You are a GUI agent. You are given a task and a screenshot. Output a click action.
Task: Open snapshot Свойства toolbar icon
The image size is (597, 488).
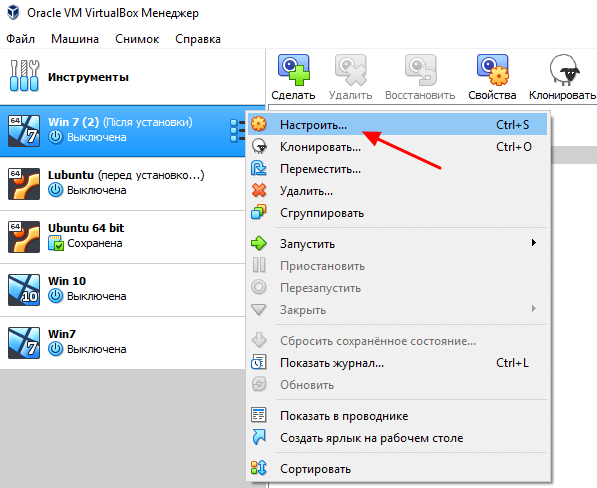pyautogui.click(x=492, y=70)
